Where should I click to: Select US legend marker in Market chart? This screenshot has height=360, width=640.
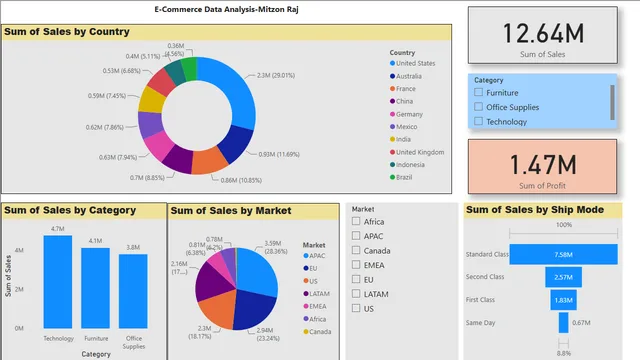click(x=306, y=281)
